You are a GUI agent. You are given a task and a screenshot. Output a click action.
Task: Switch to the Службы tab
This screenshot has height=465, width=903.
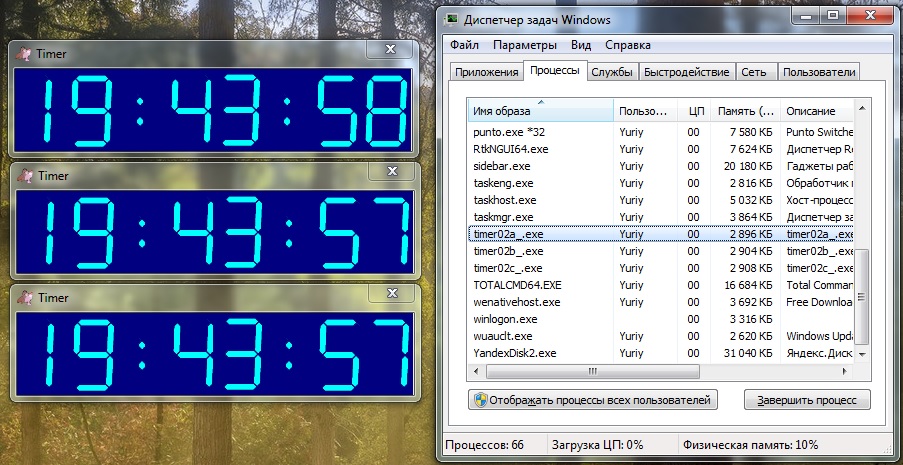click(x=611, y=72)
